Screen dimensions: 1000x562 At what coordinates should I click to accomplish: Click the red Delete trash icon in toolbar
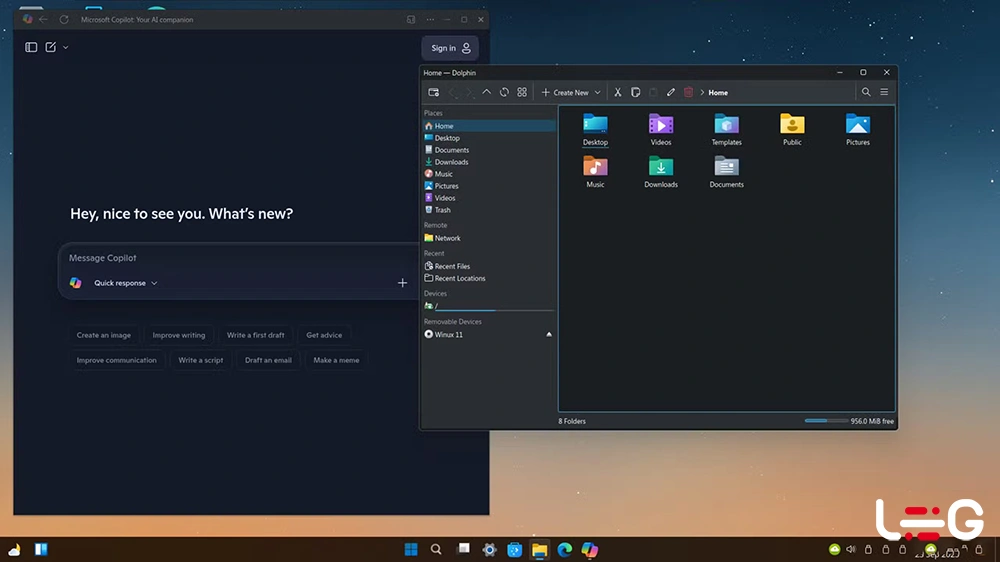688,92
